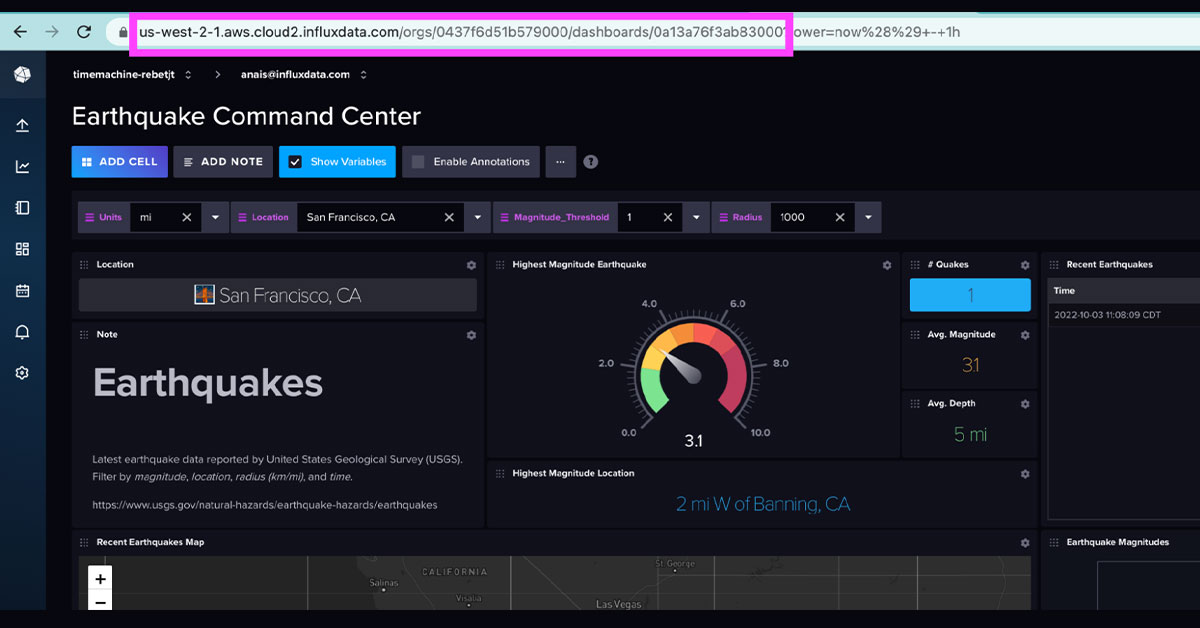1200x628 pixels.
Task: Open the Highest Magnitude Earthquake cell gear
Action: click(886, 265)
